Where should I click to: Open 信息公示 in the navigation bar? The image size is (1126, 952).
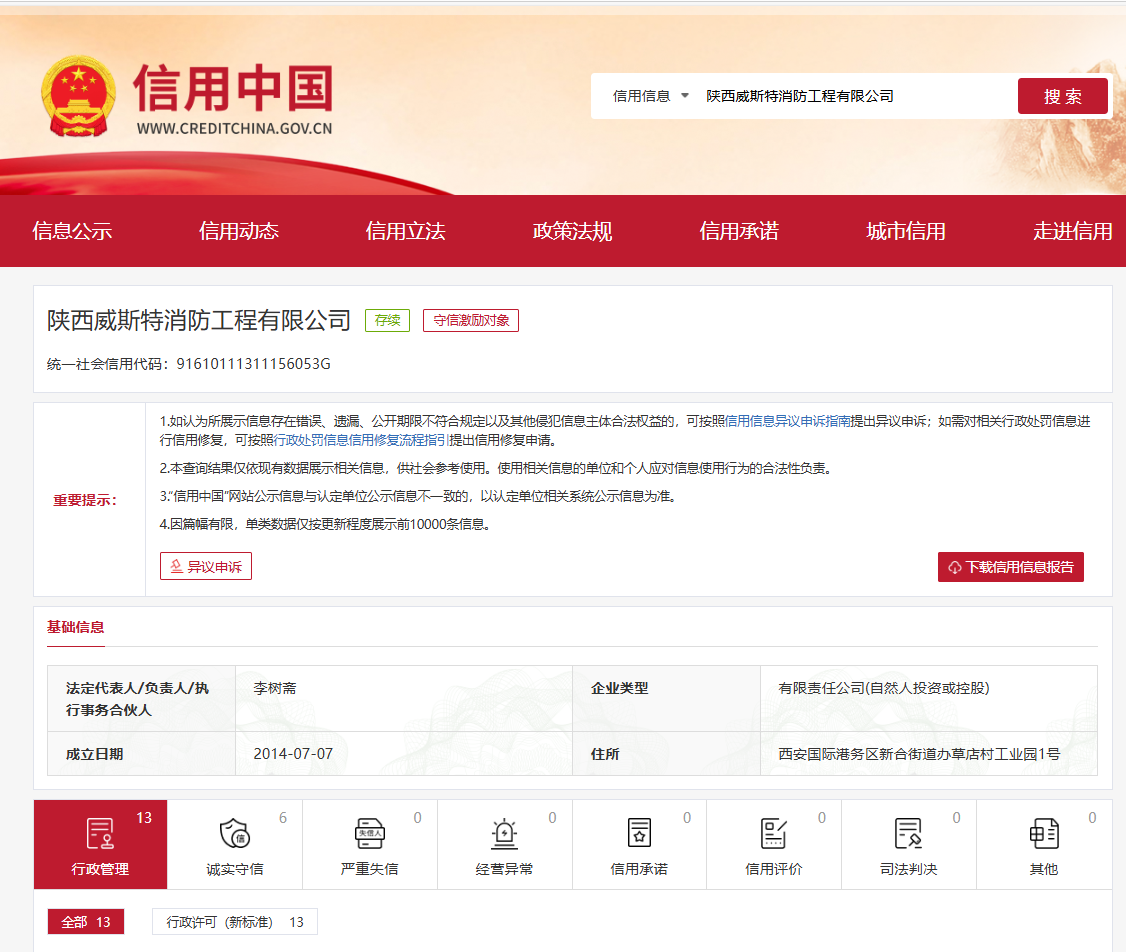pos(72,232)
